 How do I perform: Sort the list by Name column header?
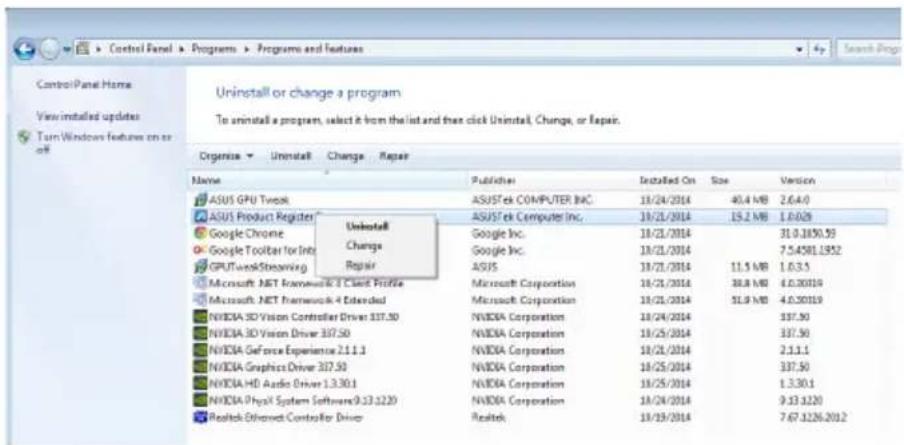pyautogui.click(x=327, y=181)
